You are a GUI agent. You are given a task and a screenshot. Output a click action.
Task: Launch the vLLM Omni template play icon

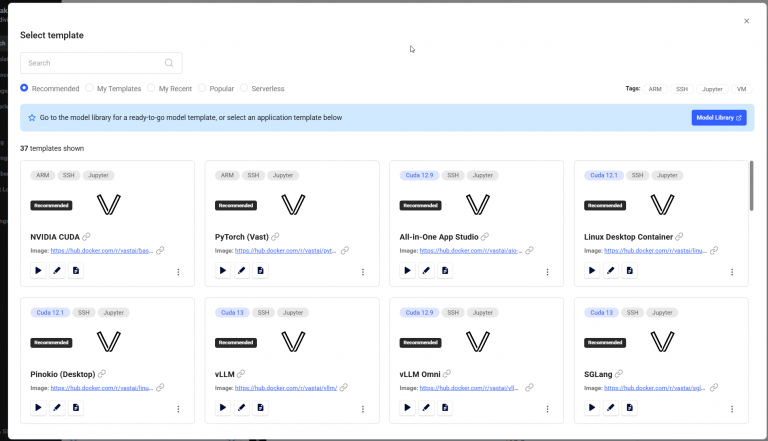click(x=408, y=408)
